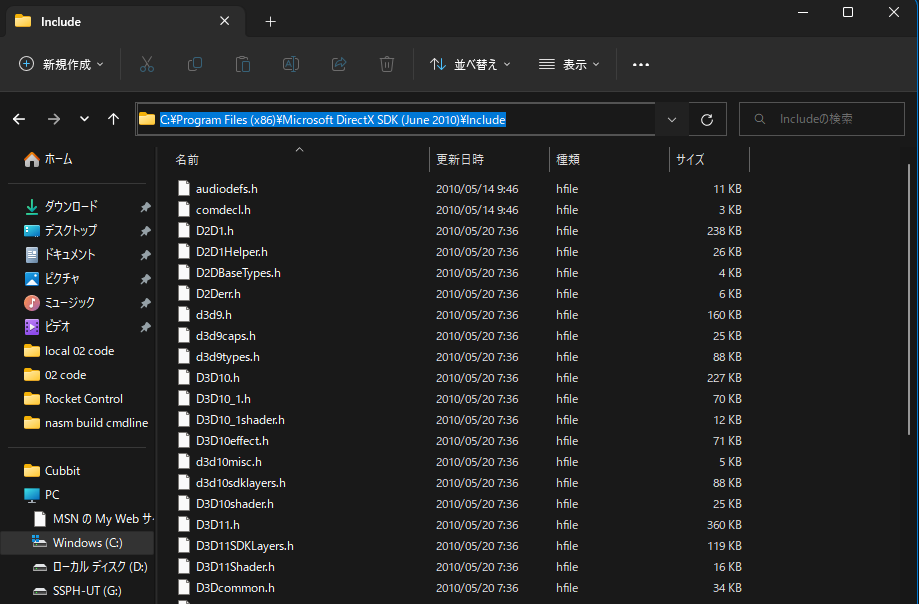Click the folder icon in address bar

(147, 120)
